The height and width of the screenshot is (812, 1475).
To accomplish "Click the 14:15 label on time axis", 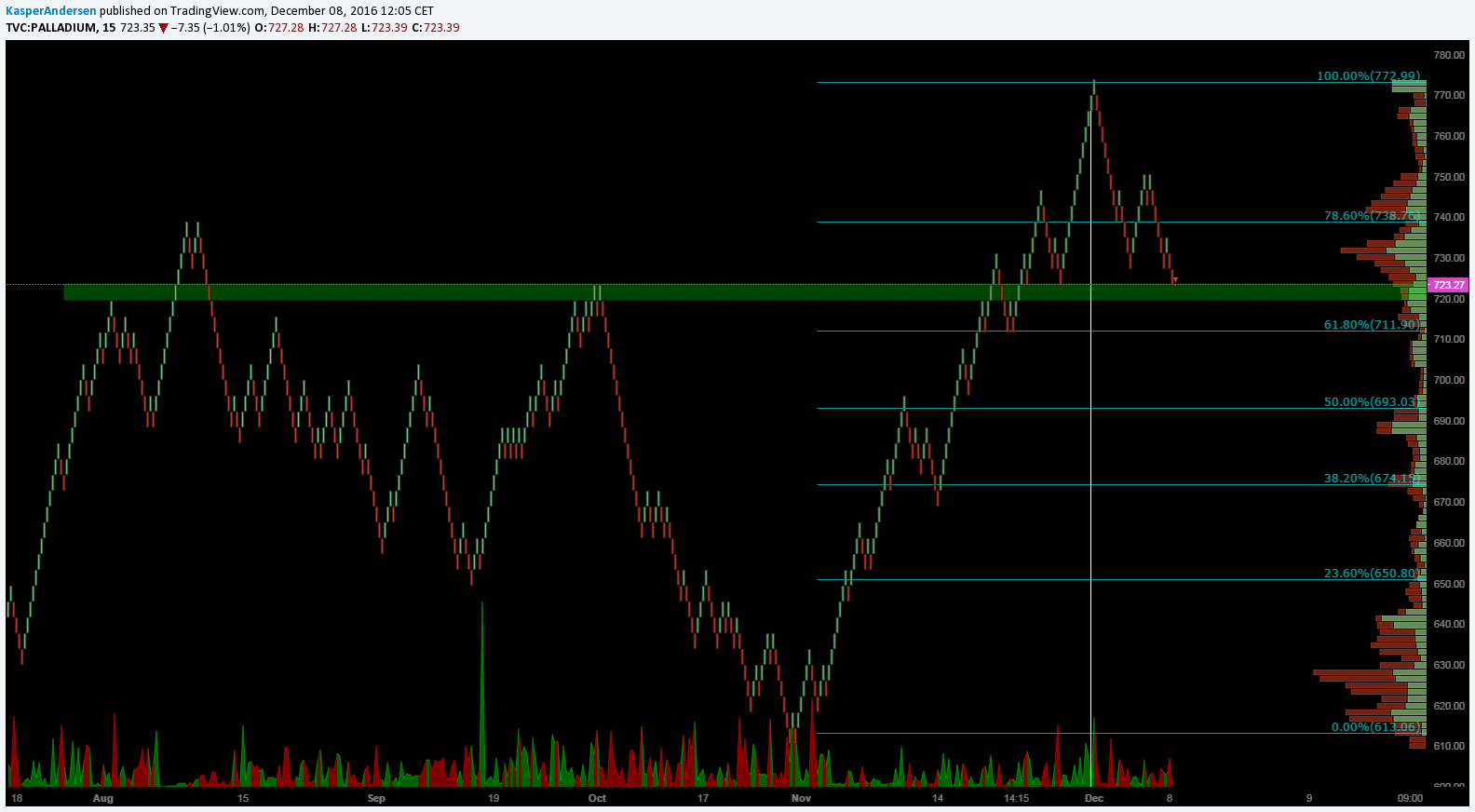I will (x=1017, y=798).
